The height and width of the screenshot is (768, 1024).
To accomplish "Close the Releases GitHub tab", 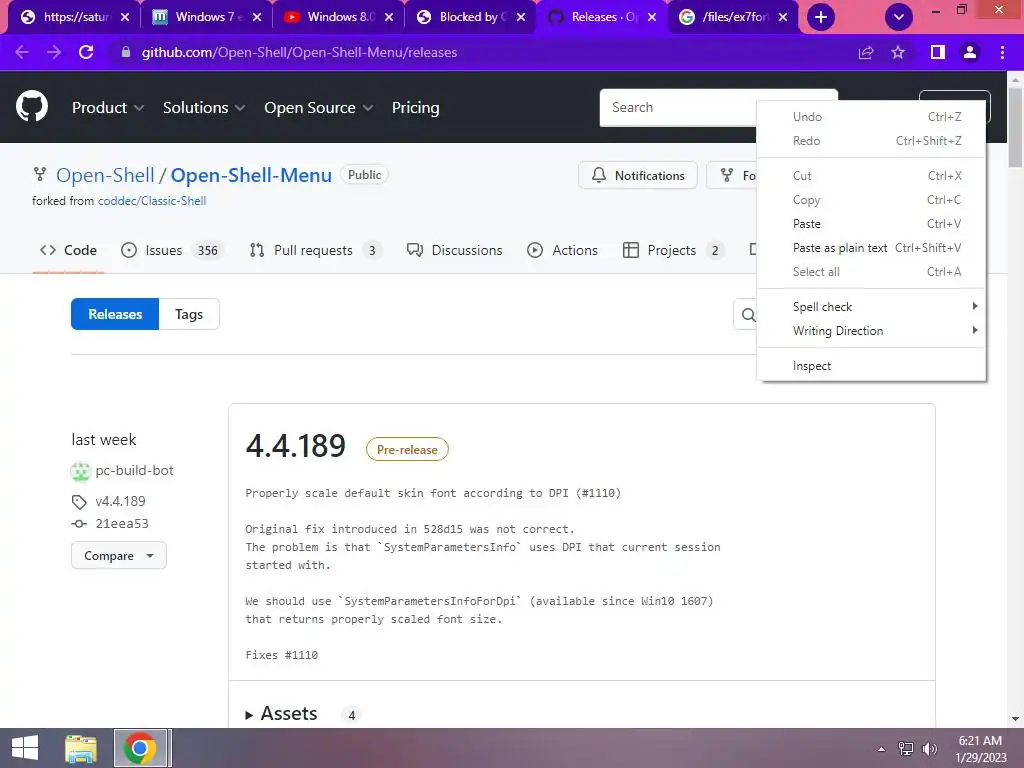I will (652, 17).
